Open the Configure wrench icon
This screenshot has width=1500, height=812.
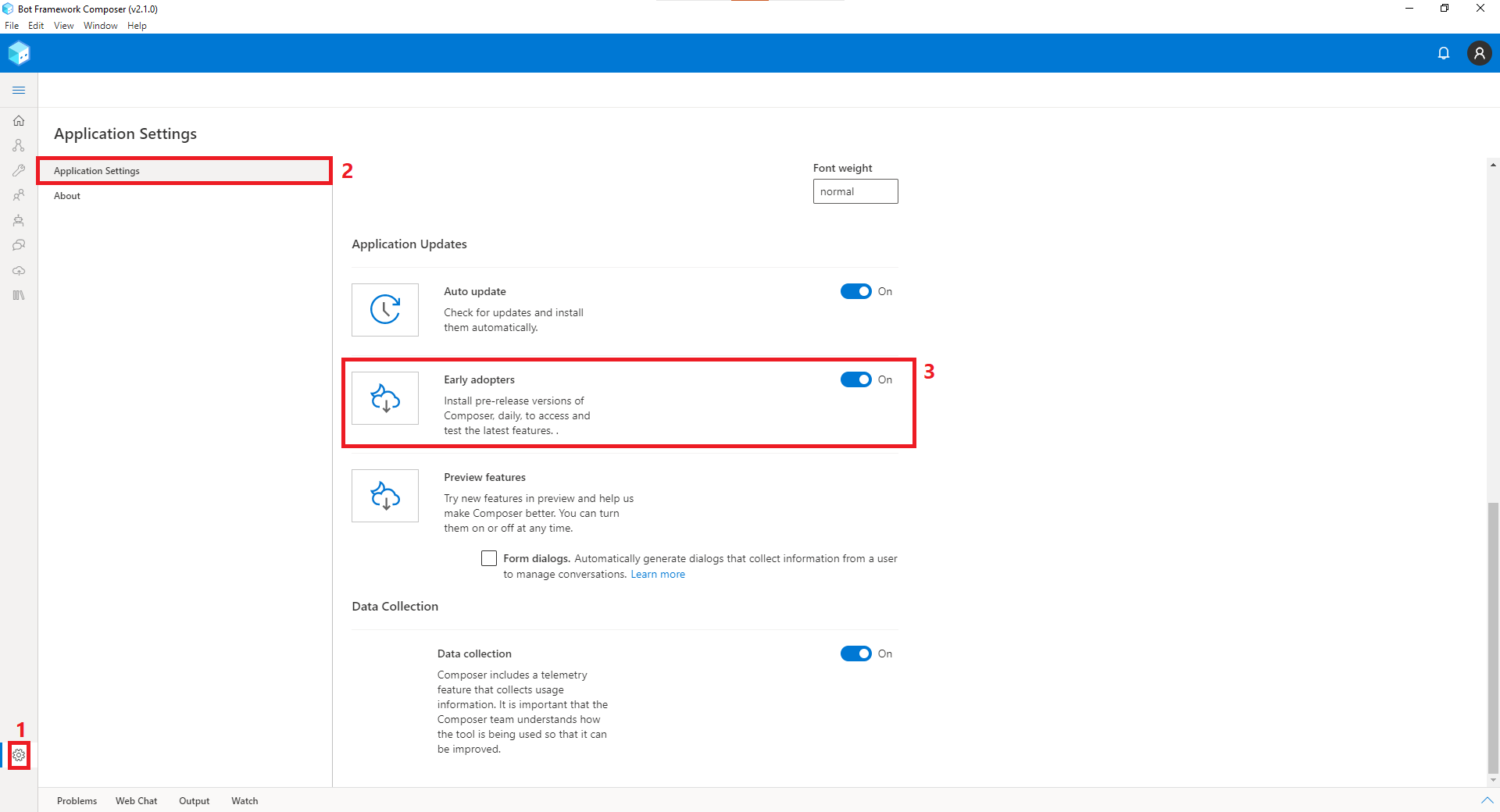click(x=19, y=170)
